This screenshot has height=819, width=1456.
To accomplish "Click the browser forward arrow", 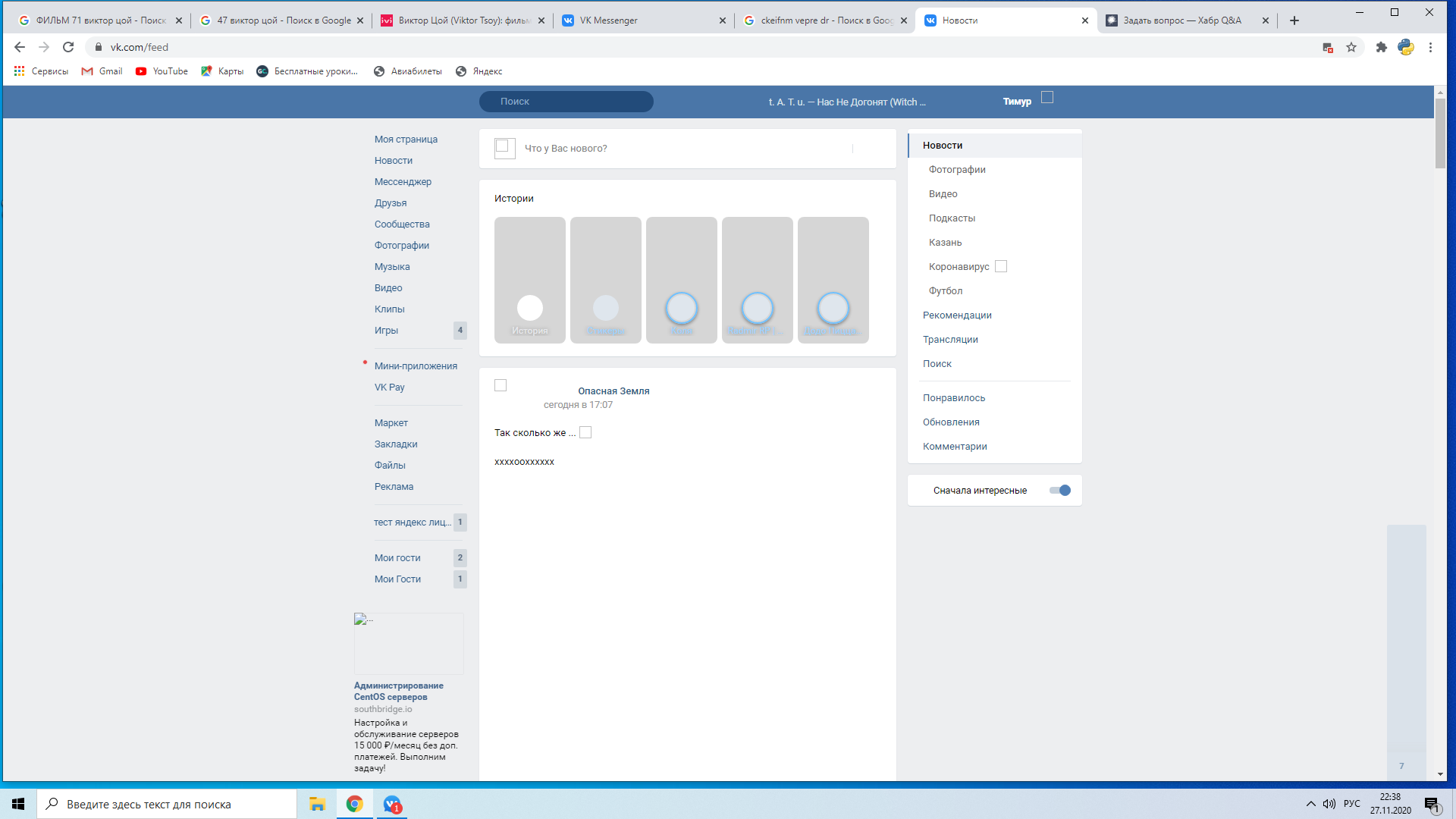I will tap(44, 47).
